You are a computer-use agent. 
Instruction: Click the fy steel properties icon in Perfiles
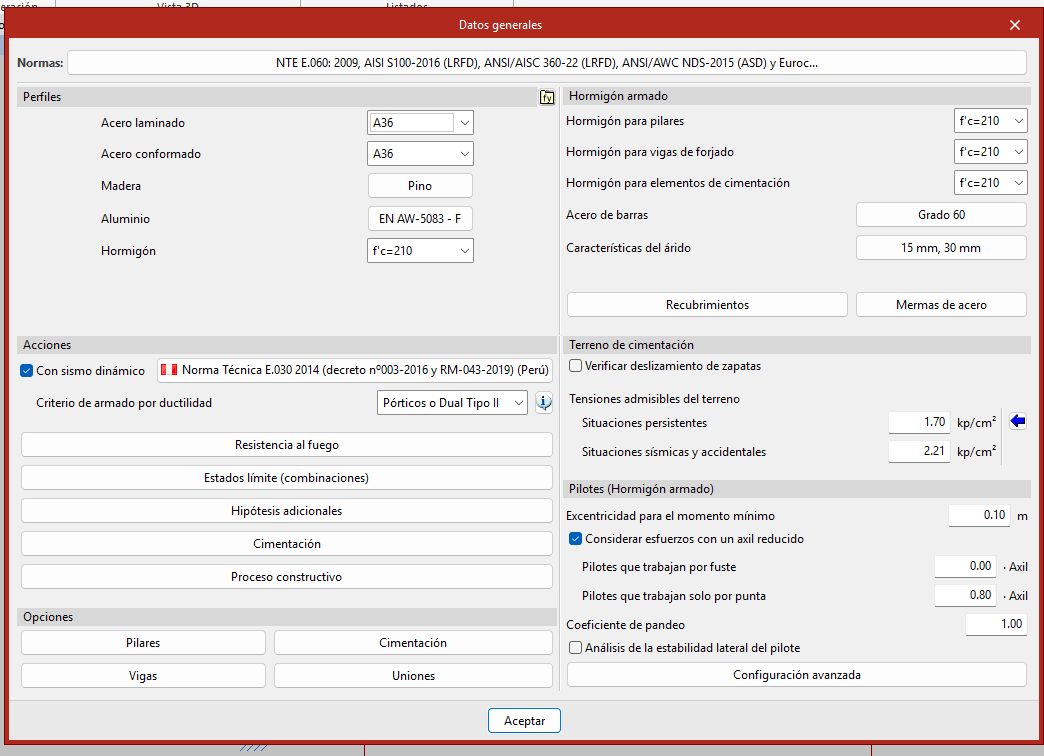click(x=547, y=97)
